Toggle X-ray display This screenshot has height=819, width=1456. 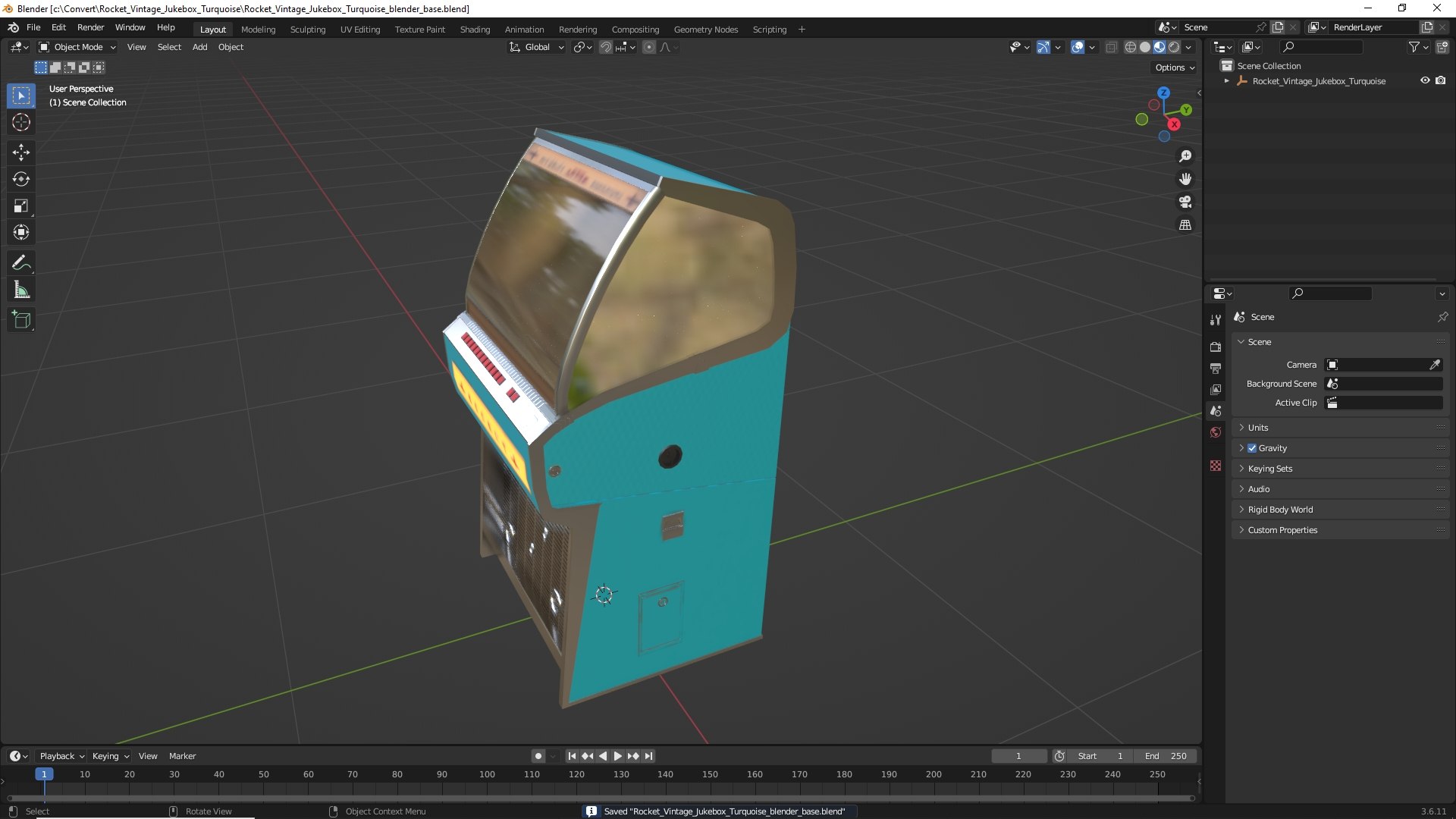click(x=1112, y=47)
